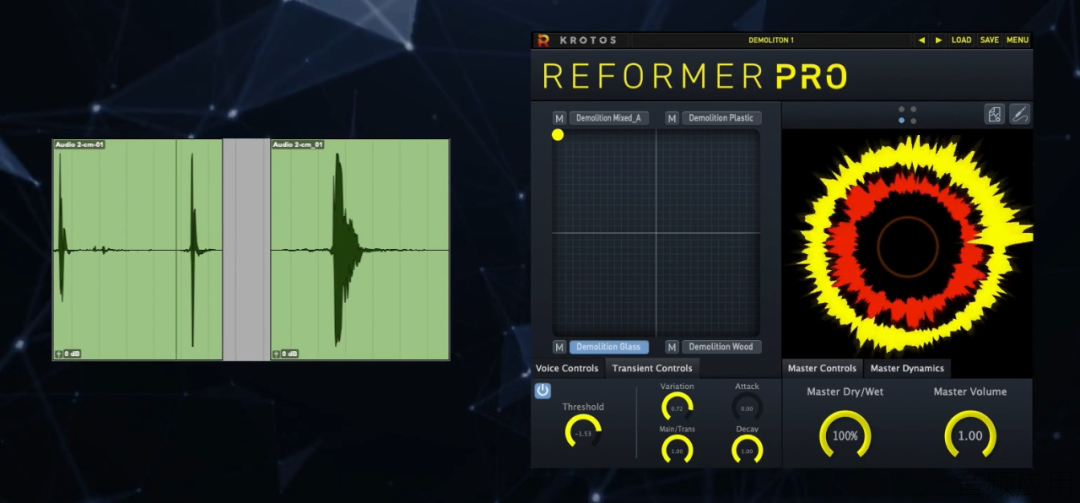The width and height of the screenshot is (1080, 503).
Task: Switch to the Transient Controls tab
Action: (652, 369)
